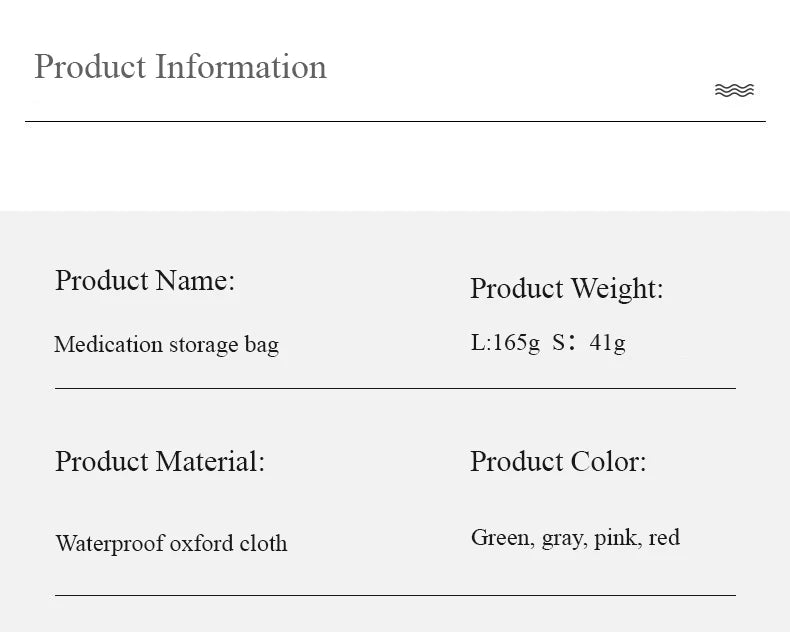Click the word gray in colors
This screenshot has width=790, height=632.
tap(563, 539)
